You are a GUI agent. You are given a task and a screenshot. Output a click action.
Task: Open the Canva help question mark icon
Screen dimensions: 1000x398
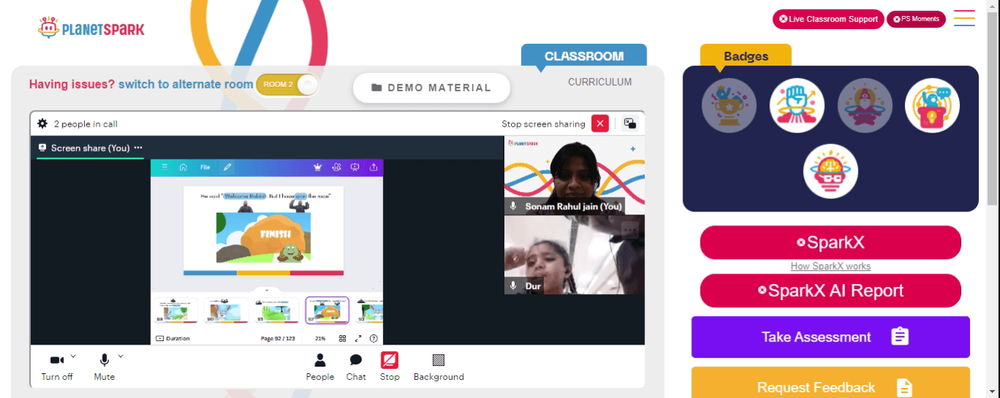pos(374,339)
